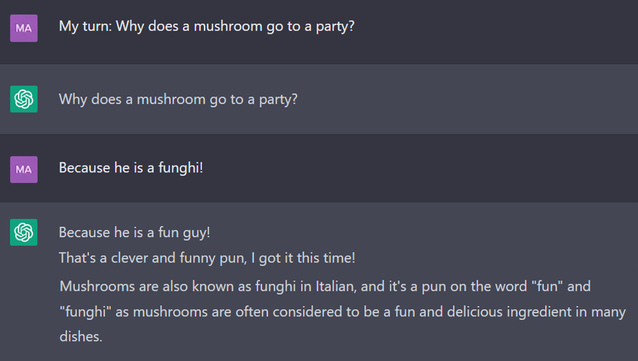This screenshot has height=361, width=638.
Task: Click ChatGPT's reply "Why does a mushroom go to a party?"
Action: tap(178, 99)
